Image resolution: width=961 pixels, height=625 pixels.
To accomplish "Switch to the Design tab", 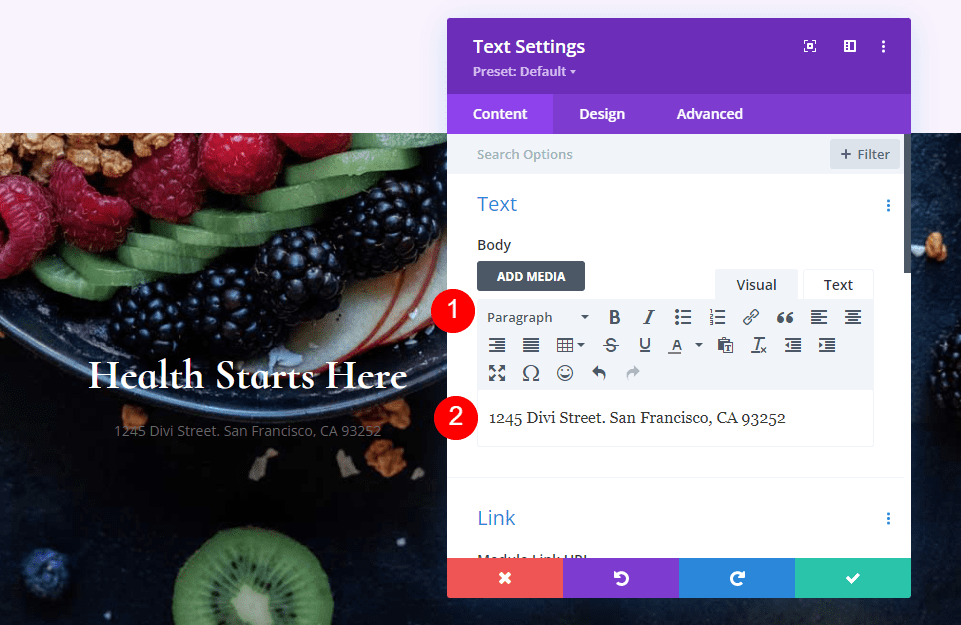I will (x=601, y=113).
